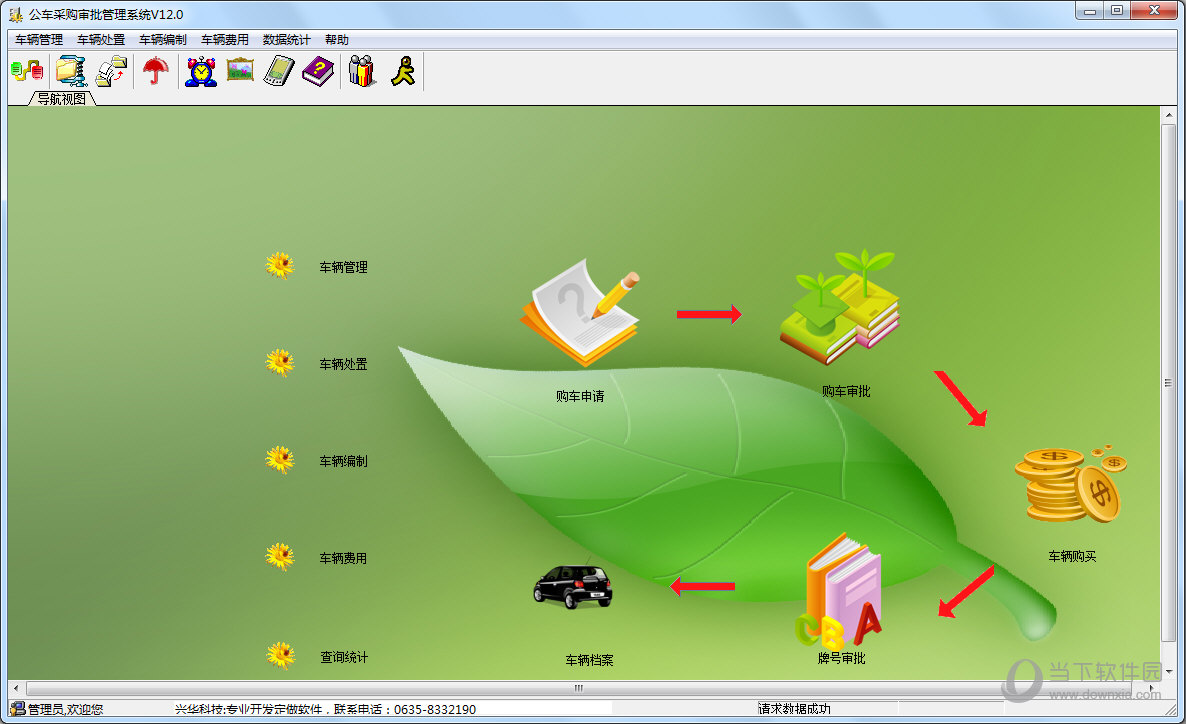Click the people group toolbar icon
The height and width of the screenshot is (724, 1186).
pos(362,71)
